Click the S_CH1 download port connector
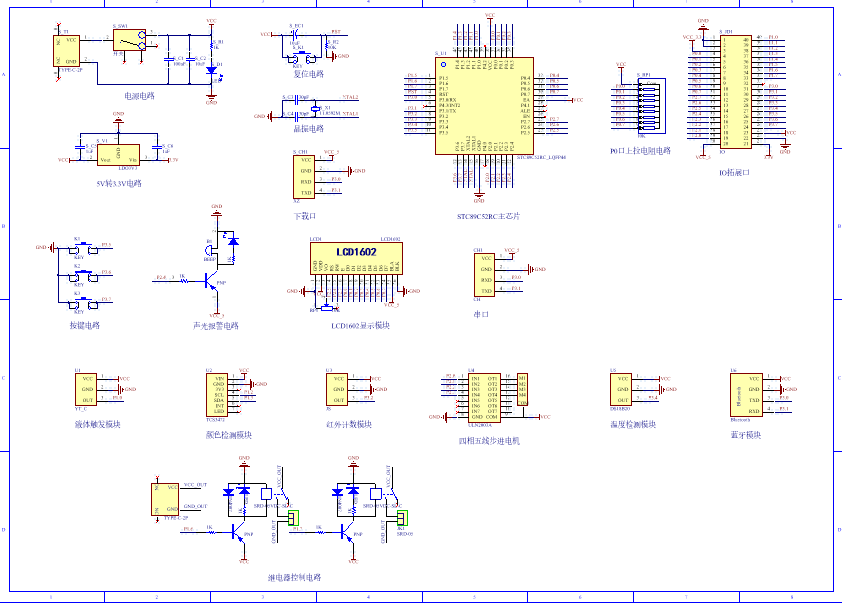The width and height of the screenshot is (842, 603). coord(304,177)
